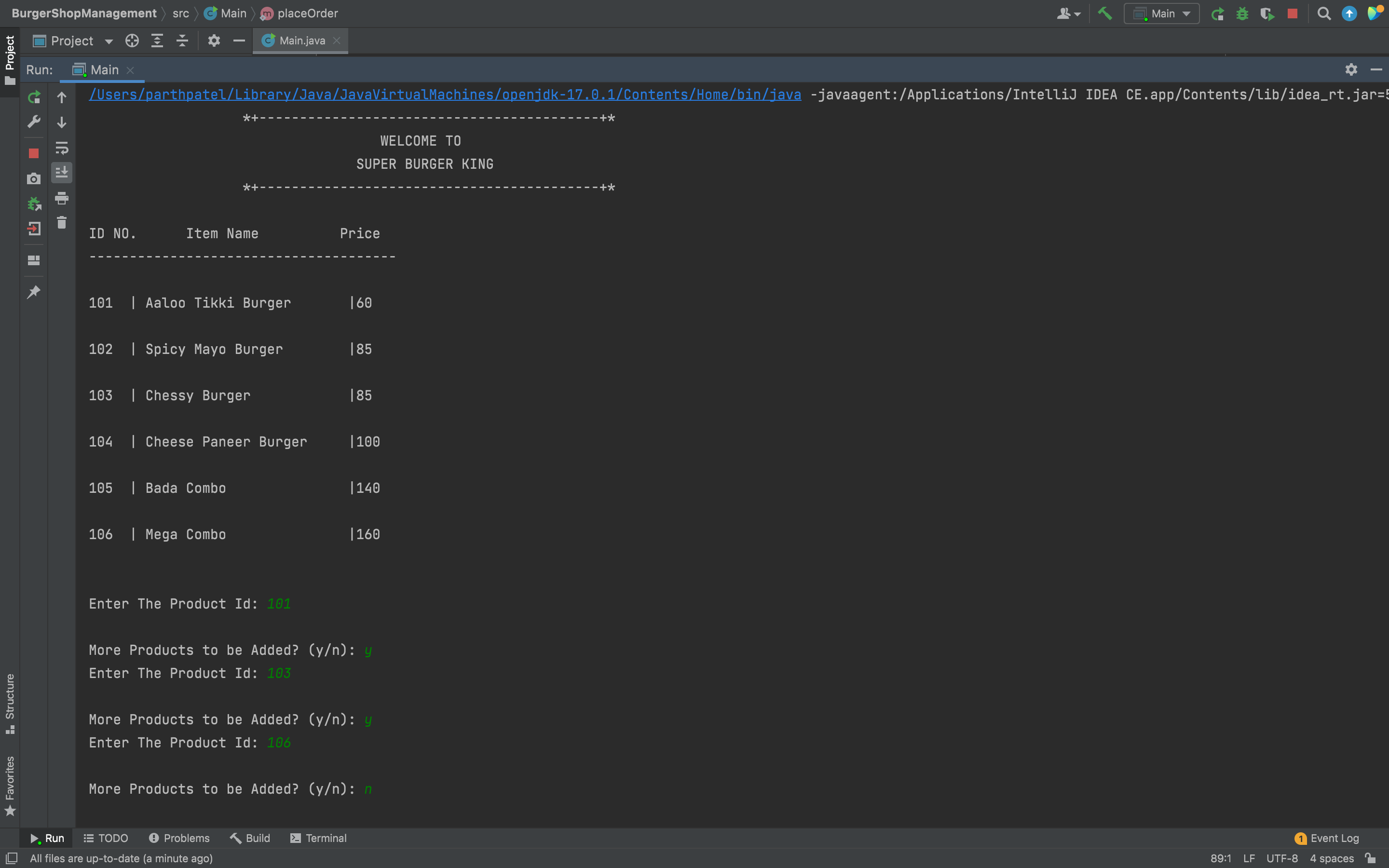Viewport: 1389px width, 868px height.
Task: Click the red Stop icon in Run sidebar
Action: click(34, 153)
